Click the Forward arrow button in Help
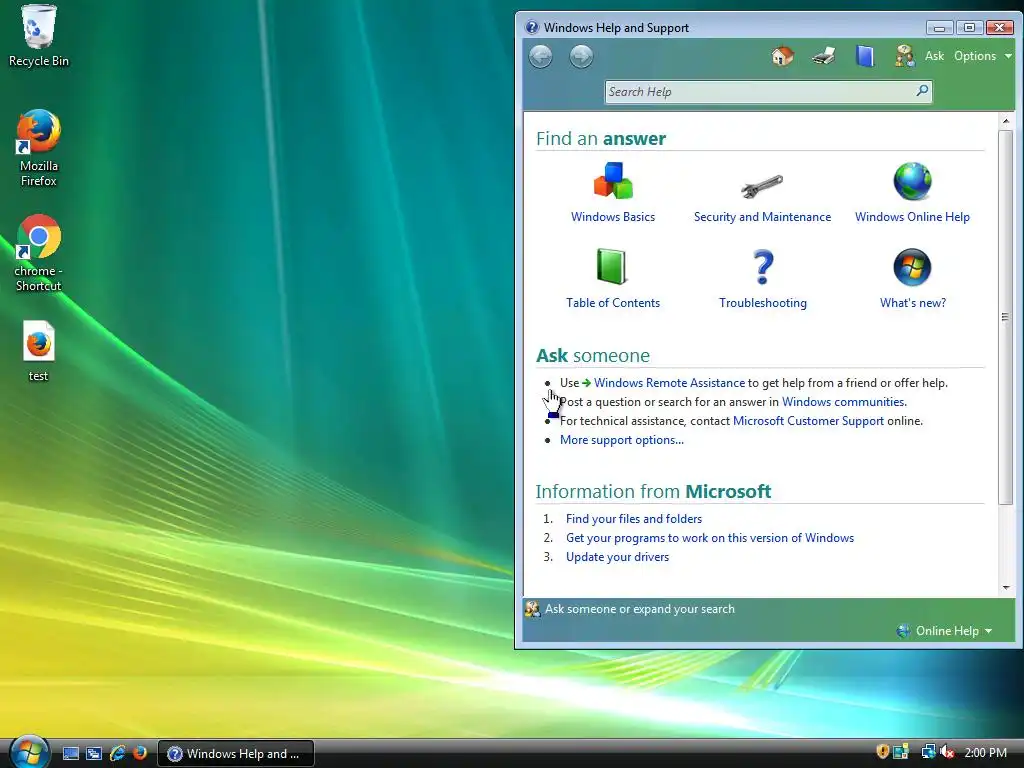1024x768 pixels. pos(581,57)
